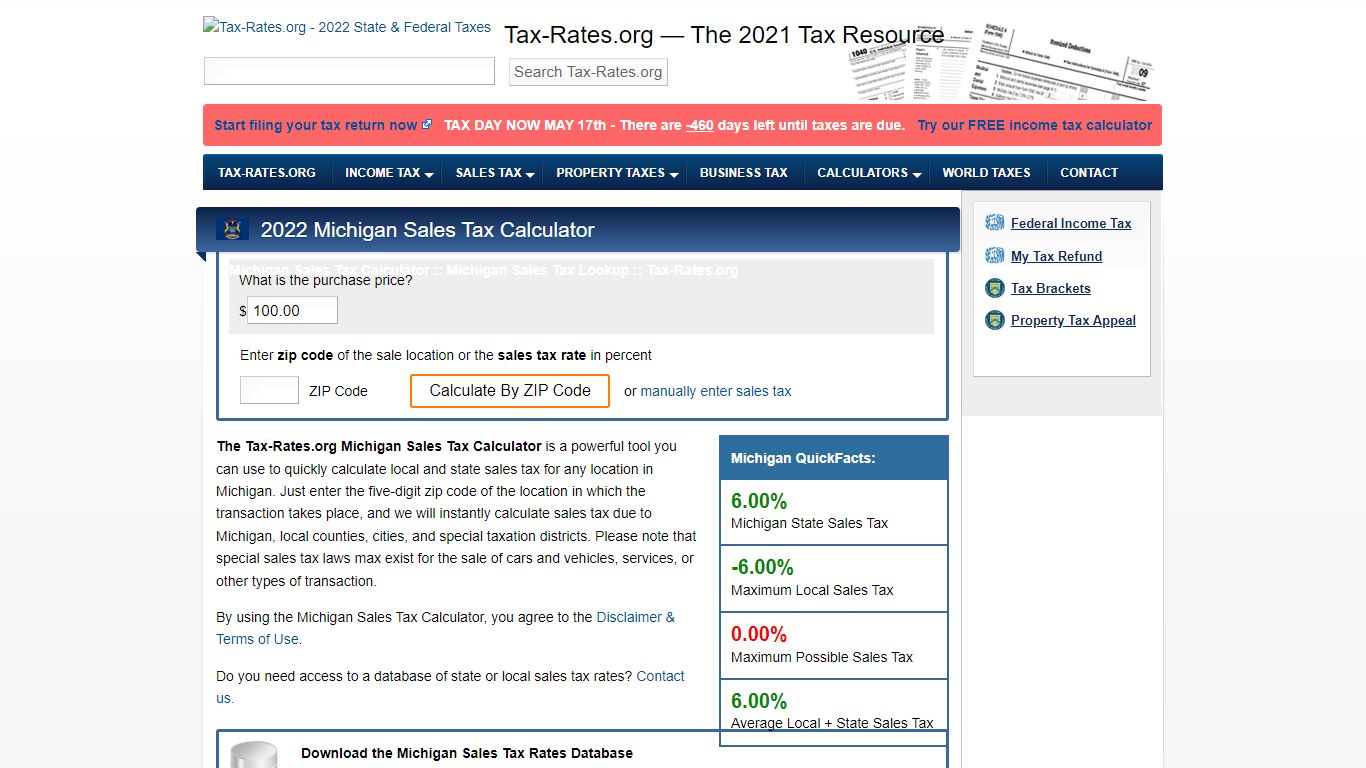Image resolution: width=1366 pixels, height=768 pixels.
Task: Focus the site search text box
Action: pos(349,71)
